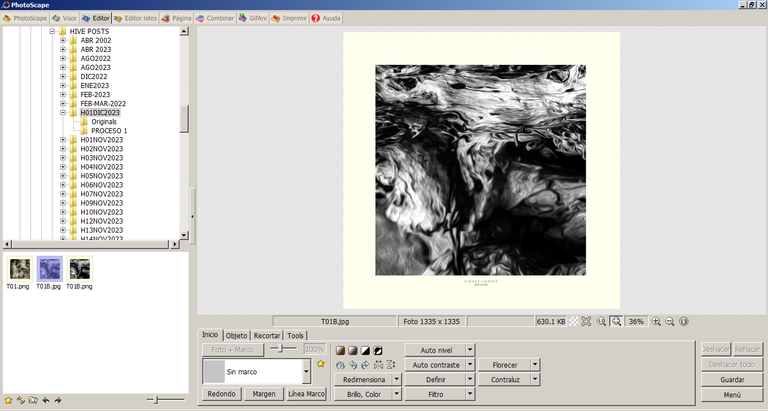Click the Guardar button
Viewport: 768px width, 411px height.
coord(732,380)
